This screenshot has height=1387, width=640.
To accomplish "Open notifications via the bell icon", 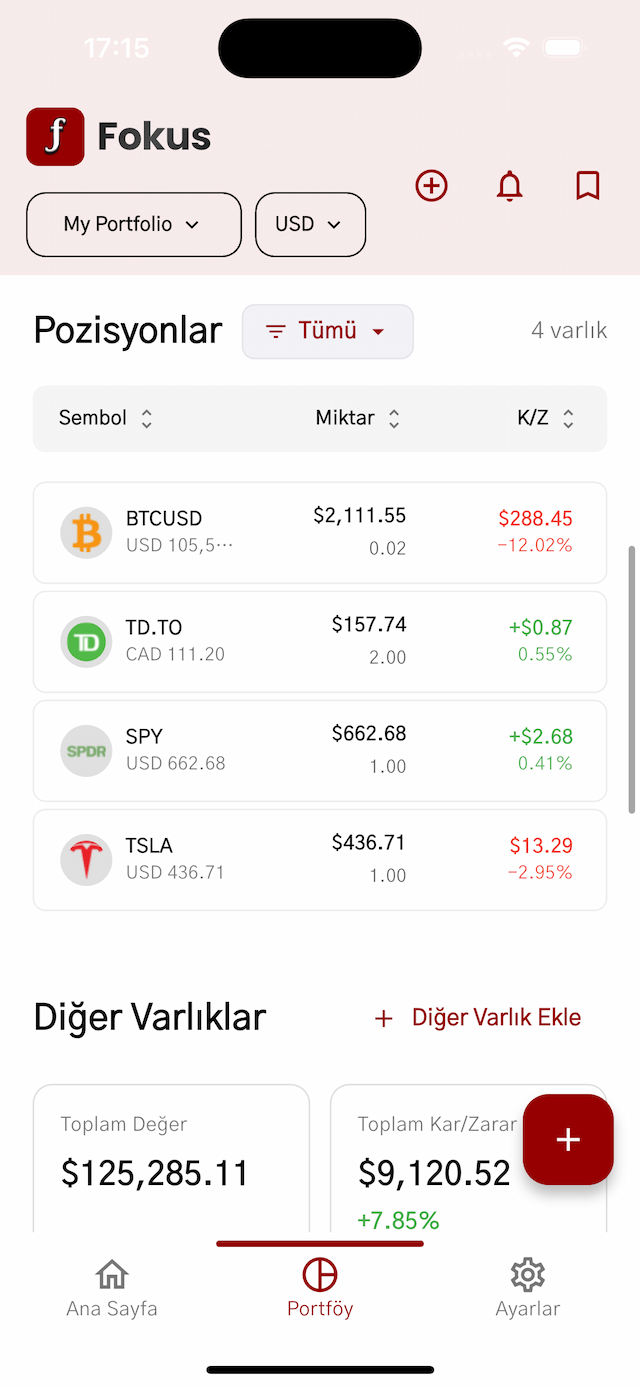I will tap(509, 186).
